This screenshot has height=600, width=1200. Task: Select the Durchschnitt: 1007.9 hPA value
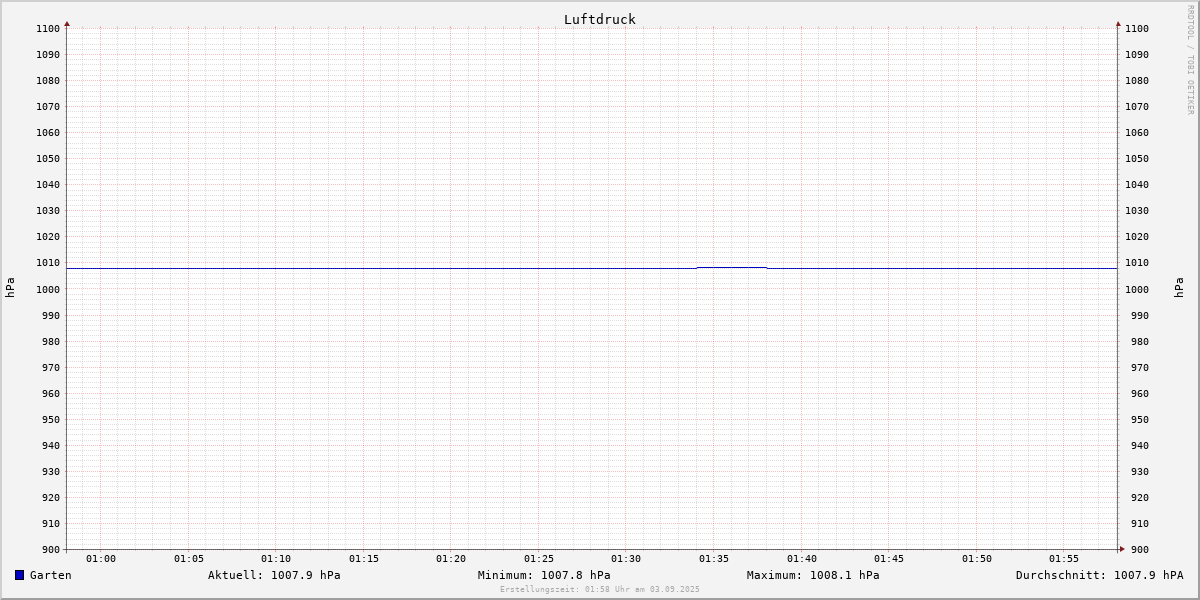pos(1099,575)
